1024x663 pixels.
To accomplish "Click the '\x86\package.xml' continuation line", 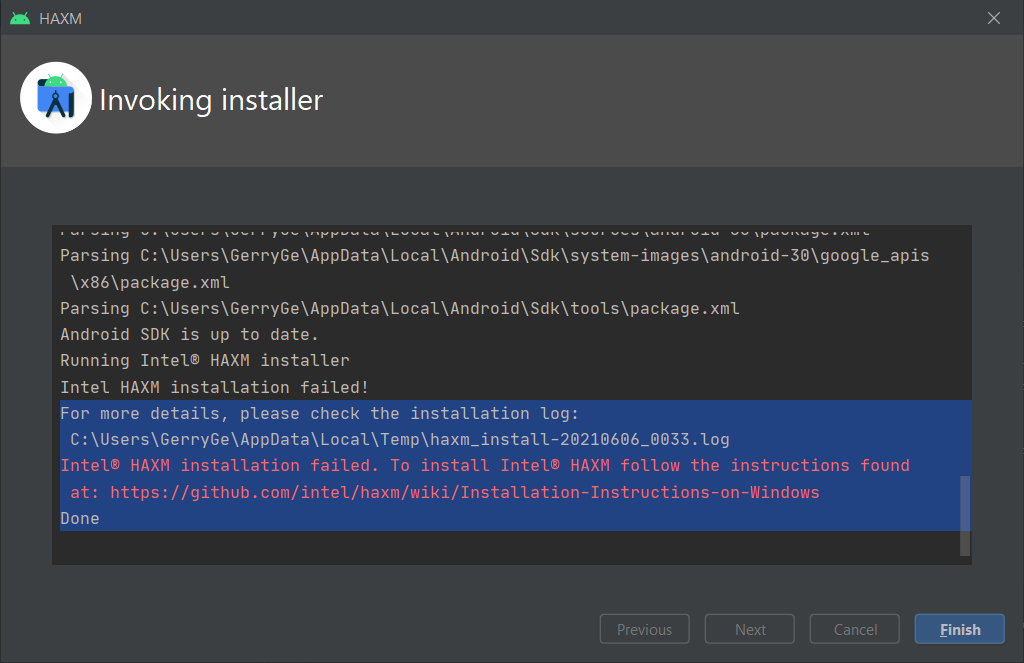I will coord(150,282).
